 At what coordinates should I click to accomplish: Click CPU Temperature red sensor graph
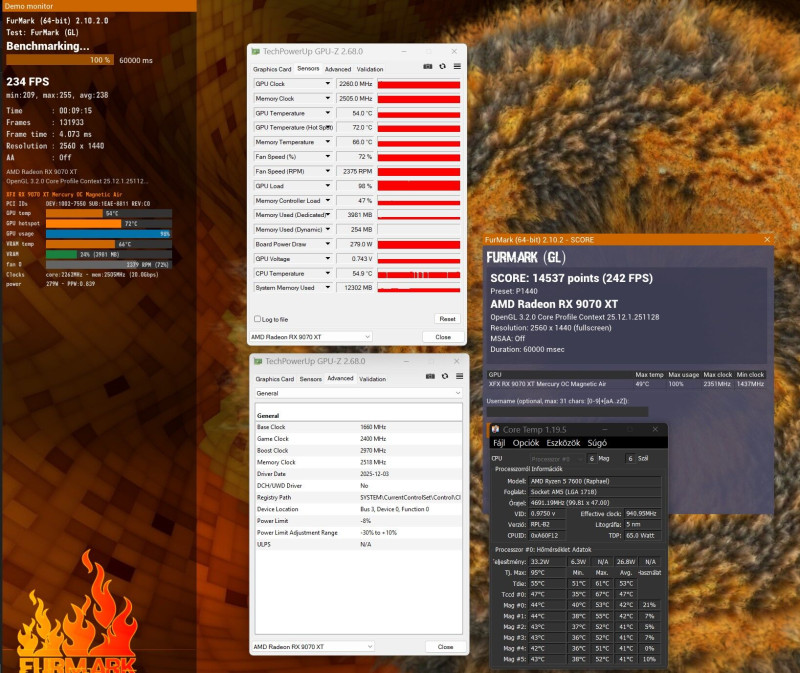tap(419, 274)
